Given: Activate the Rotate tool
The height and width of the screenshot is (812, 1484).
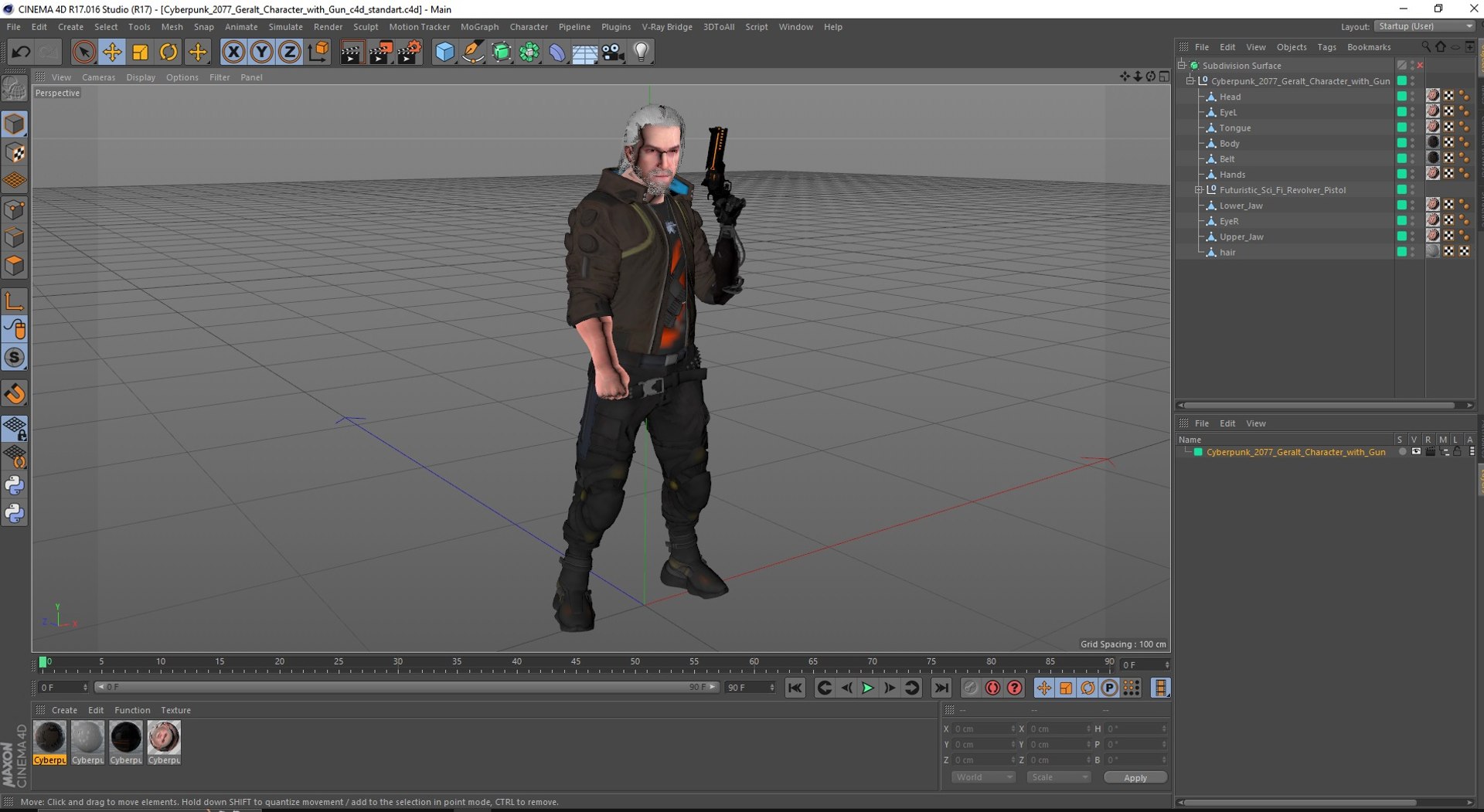Looking at the screenshot, I should (x=168, y=53).
